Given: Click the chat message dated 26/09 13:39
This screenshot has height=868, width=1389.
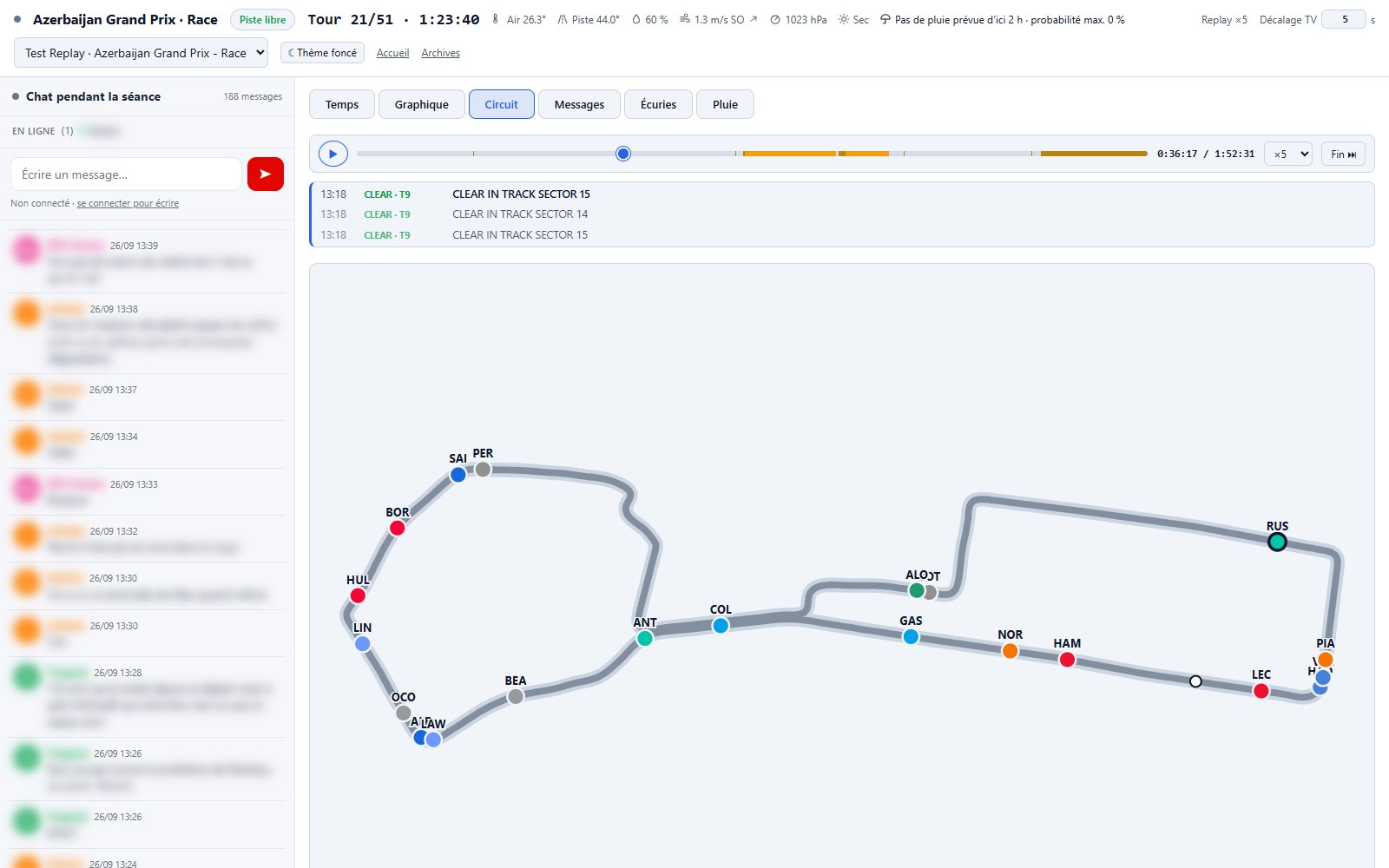Looking at the screenshot, I should (148, 261).
